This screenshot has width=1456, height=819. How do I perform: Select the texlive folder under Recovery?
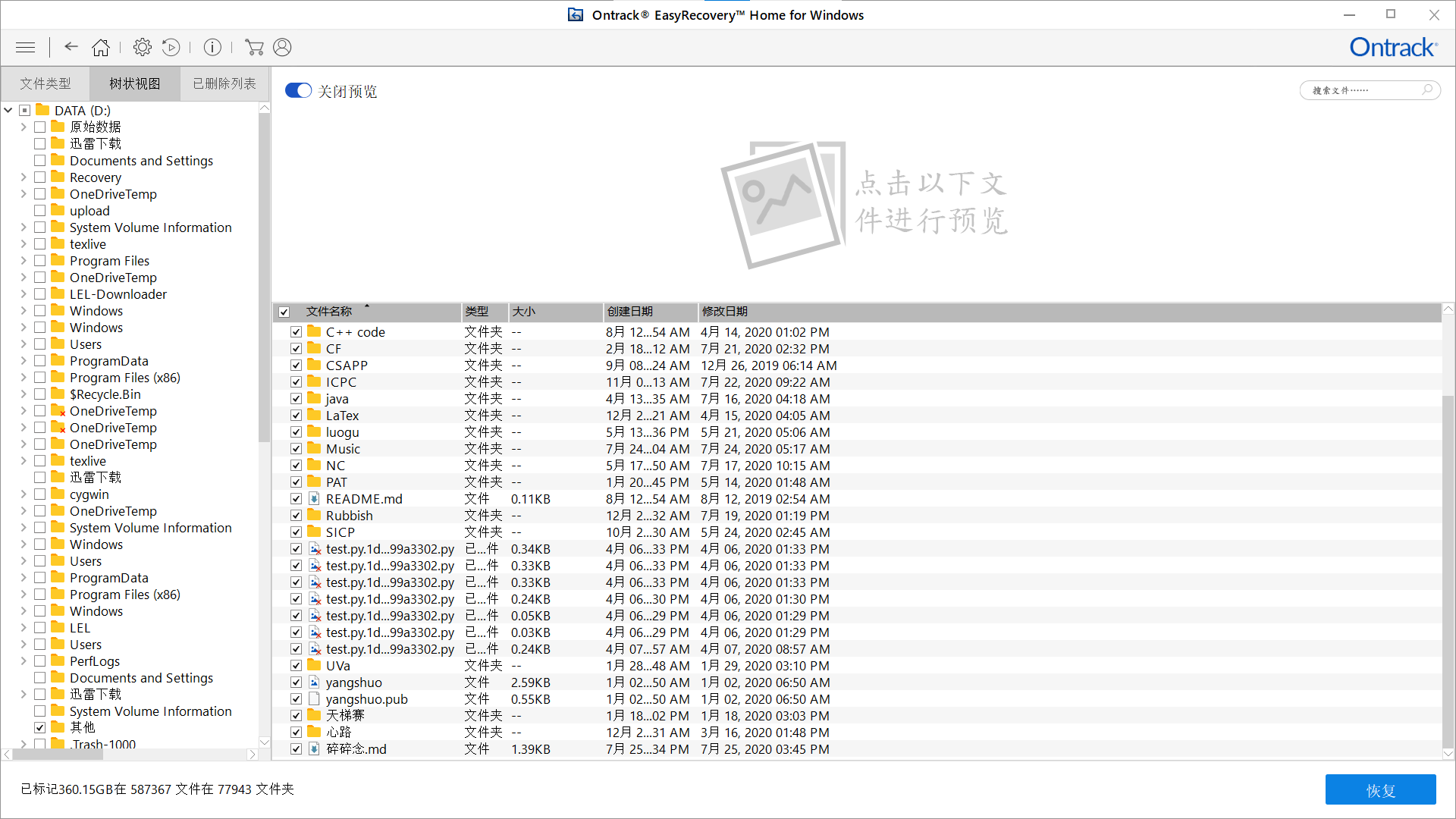point(88,244)
